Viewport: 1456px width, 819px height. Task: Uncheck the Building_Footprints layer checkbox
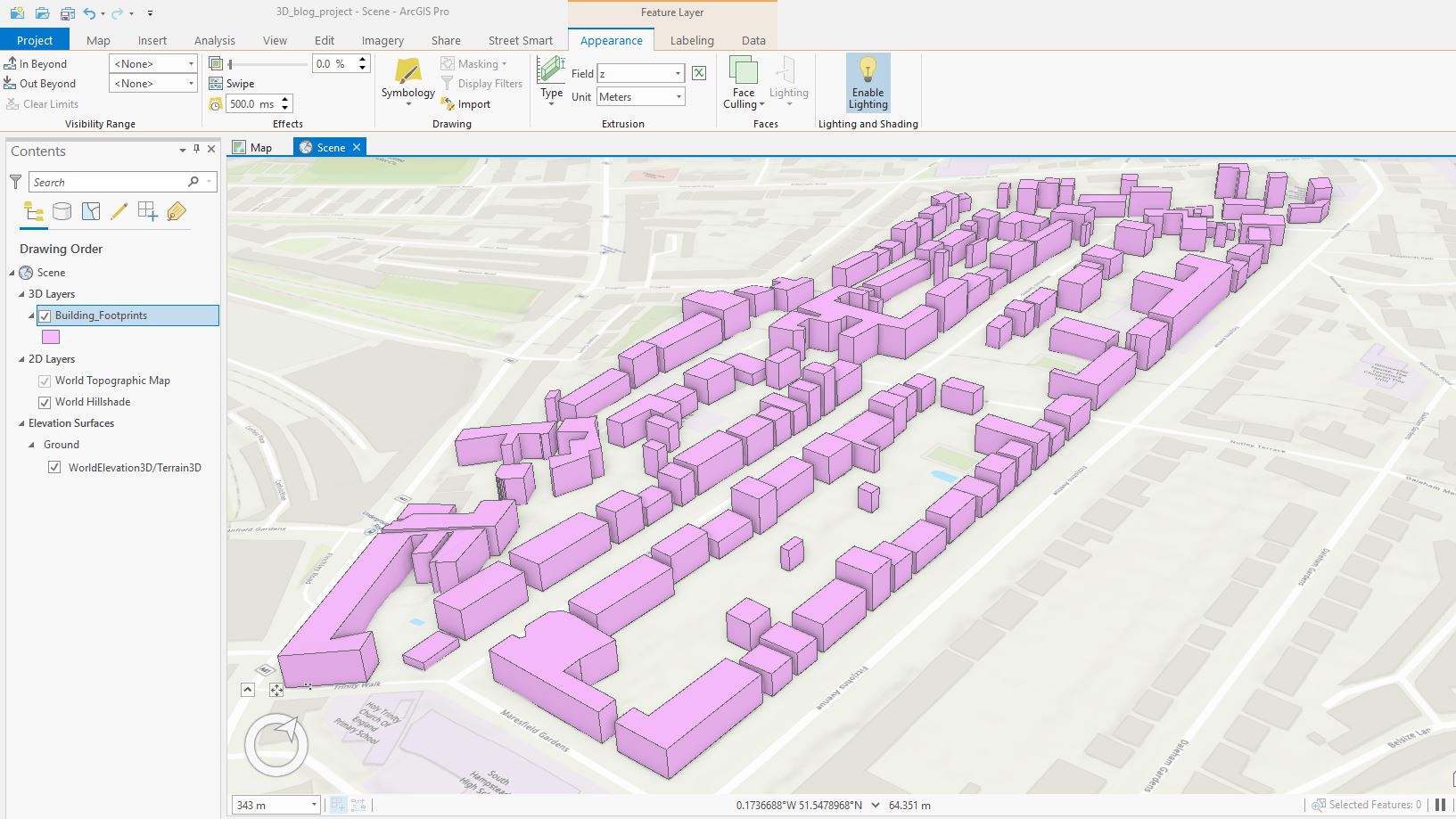pyautogui.click(x=45, y=315)
